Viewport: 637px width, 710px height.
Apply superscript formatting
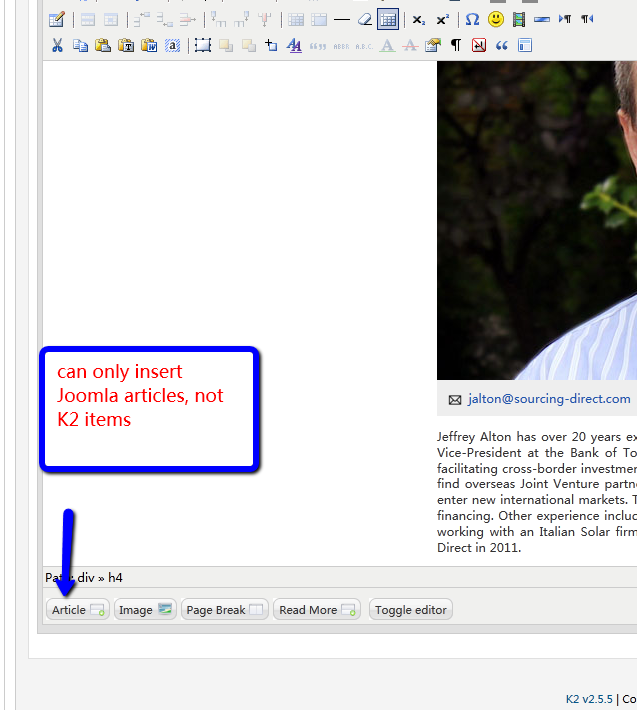(x=442, y=19)
